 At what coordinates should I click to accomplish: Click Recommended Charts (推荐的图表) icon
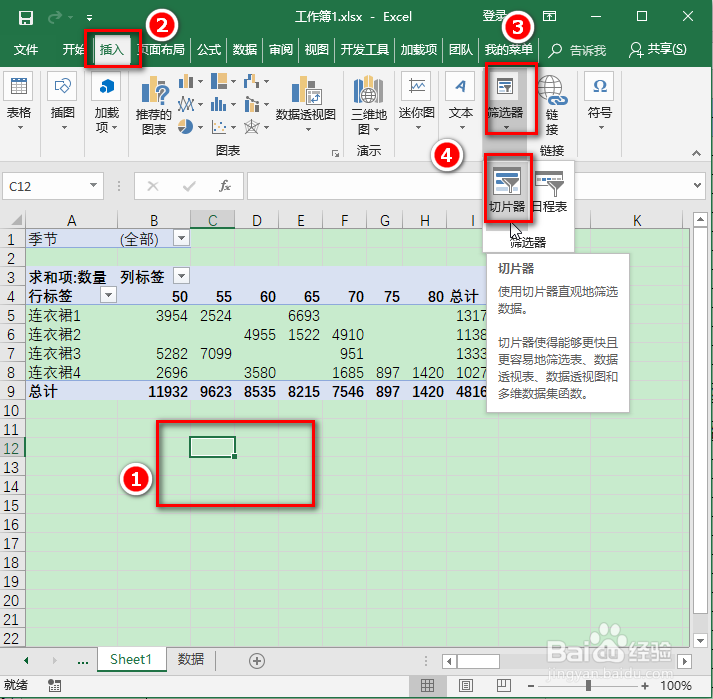coord(154,106)
